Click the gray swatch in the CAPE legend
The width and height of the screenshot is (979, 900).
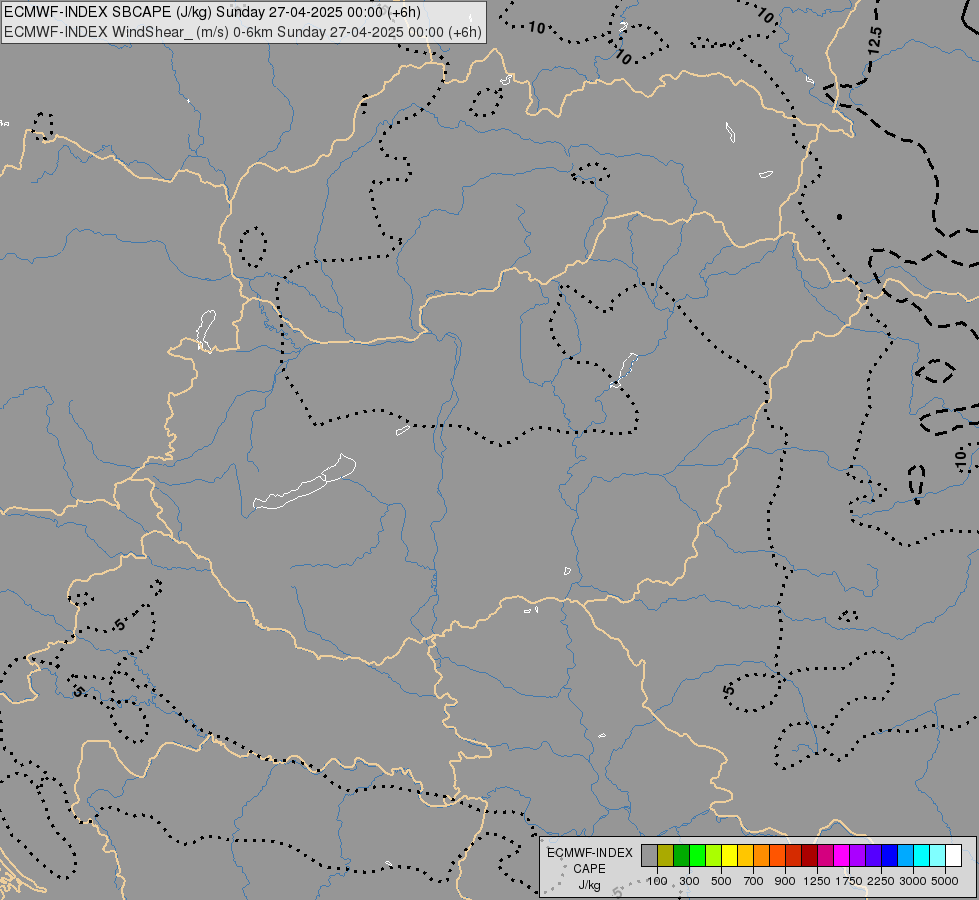(649, 855)
